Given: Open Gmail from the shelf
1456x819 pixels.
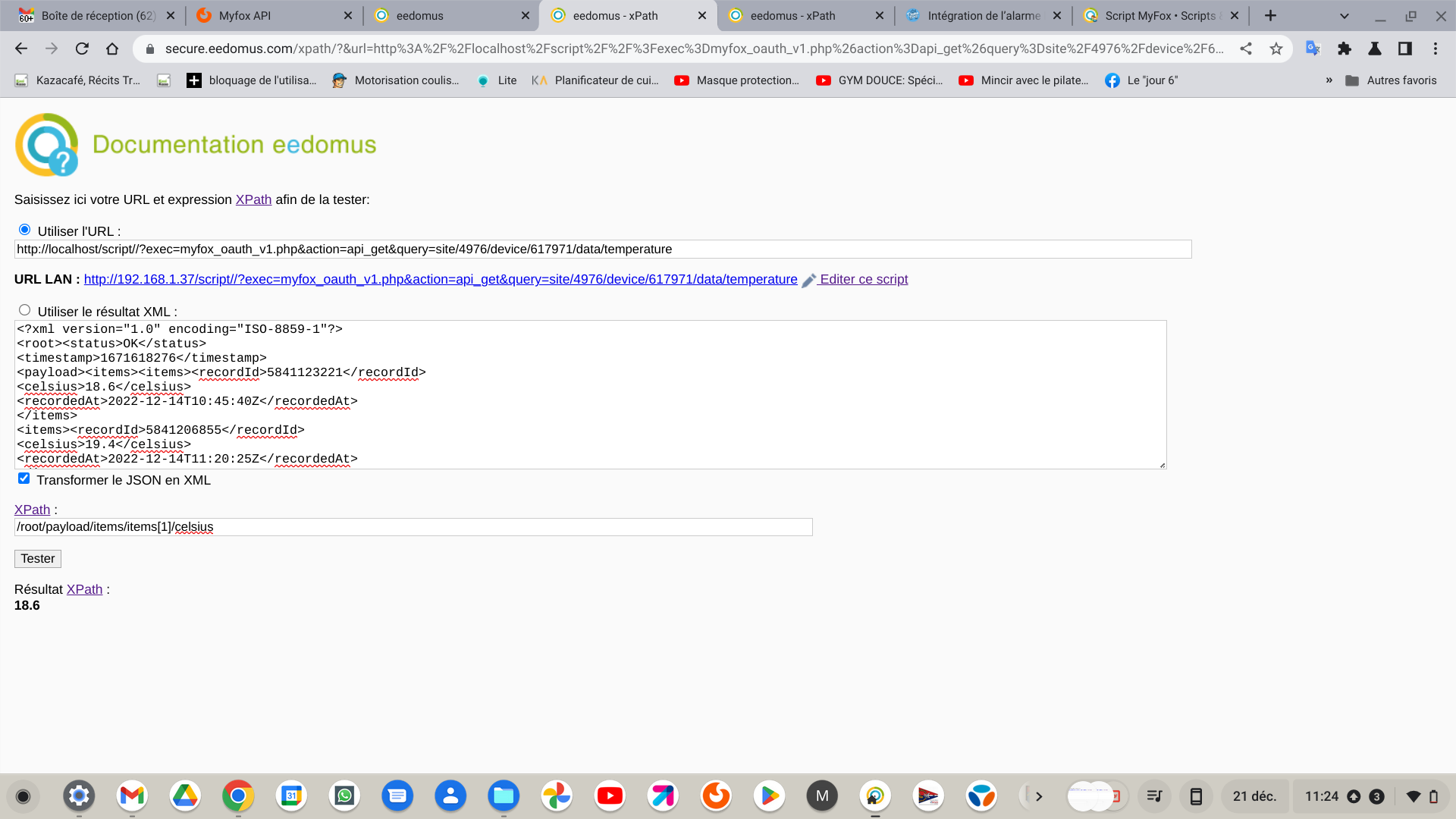Looking at the screenshot, I should tap(132, 795).
